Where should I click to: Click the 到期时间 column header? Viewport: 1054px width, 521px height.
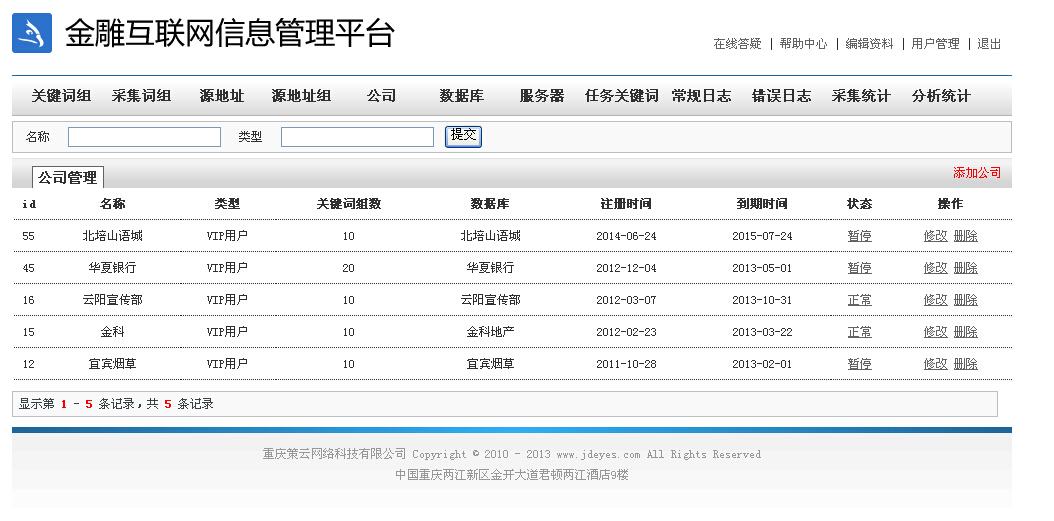click(762, 204)
